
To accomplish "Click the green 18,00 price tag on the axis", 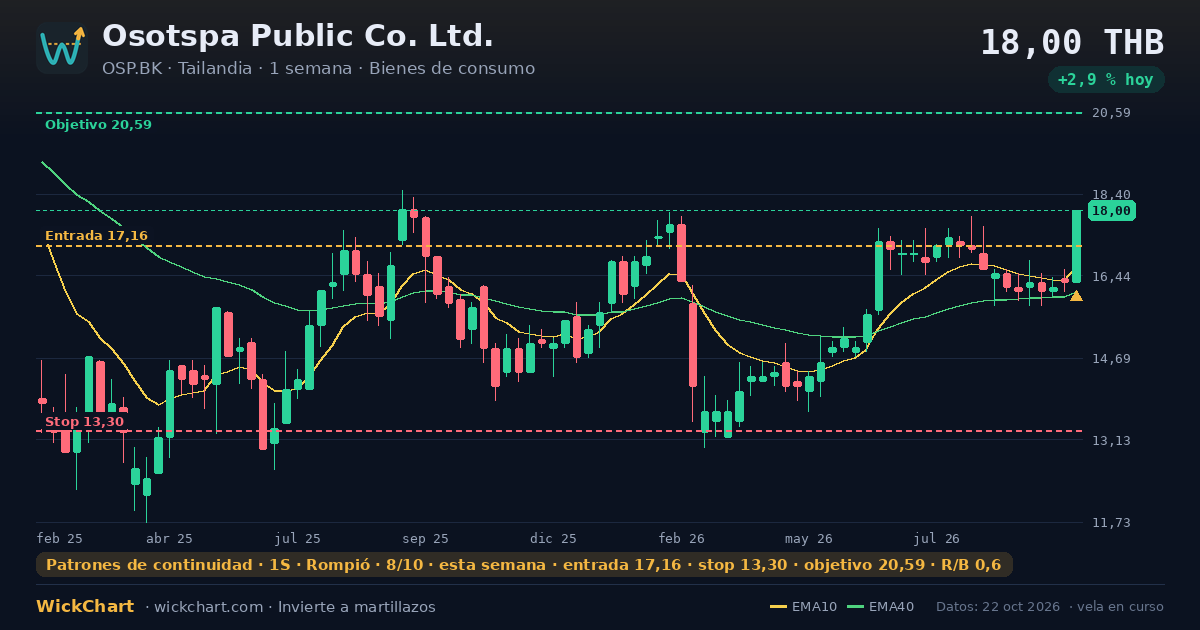I will coord(1111,211).
